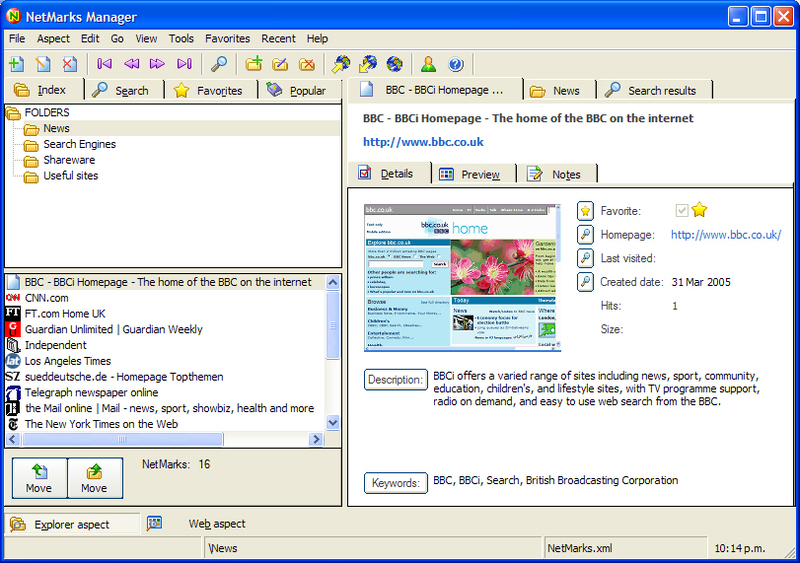Select the FOLDERS root tree node
The height and width of the screenshot is (563, 800).
(x=46, y=112)
